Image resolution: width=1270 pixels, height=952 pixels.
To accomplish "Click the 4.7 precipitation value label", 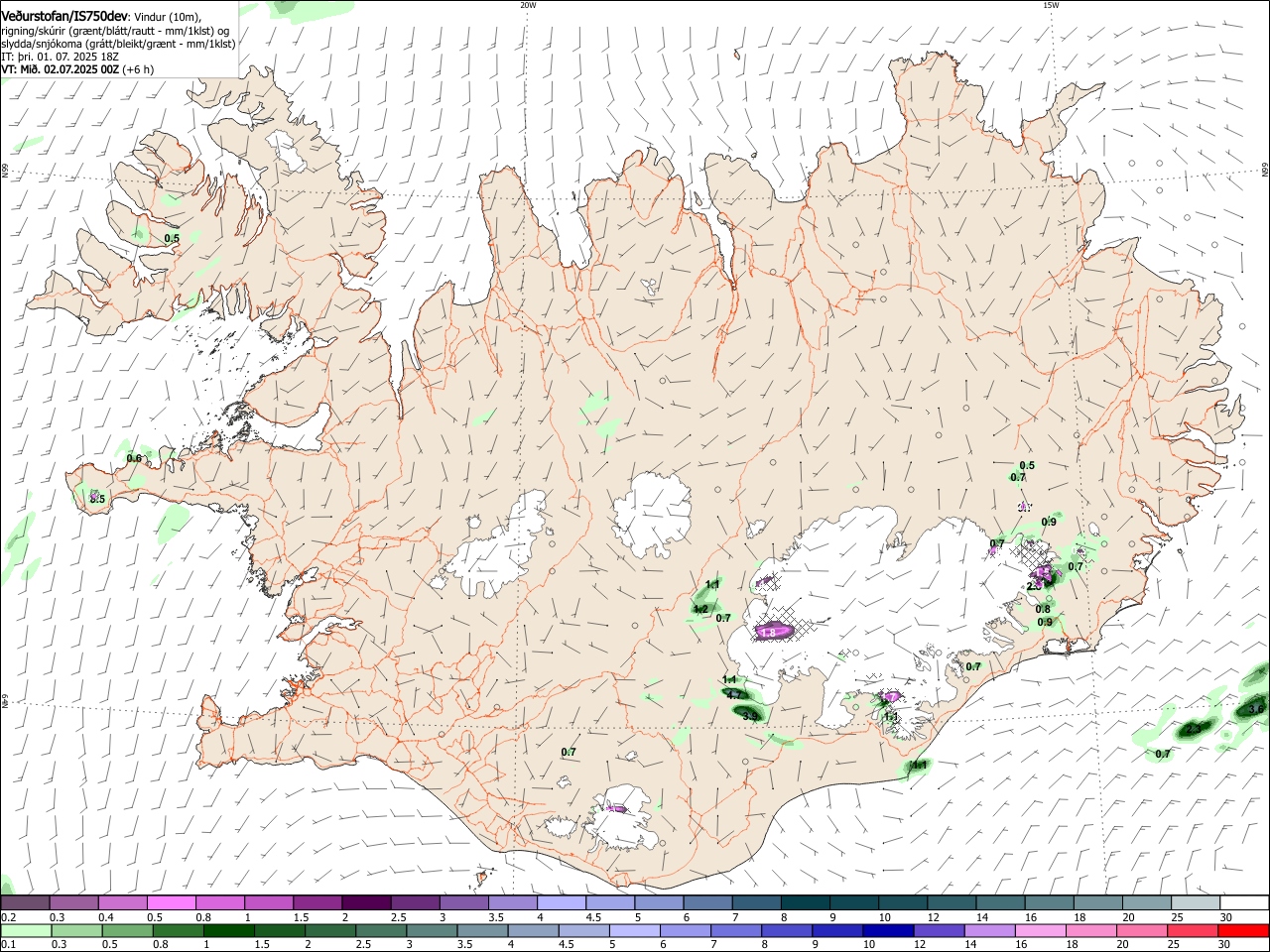I will 735,696.
